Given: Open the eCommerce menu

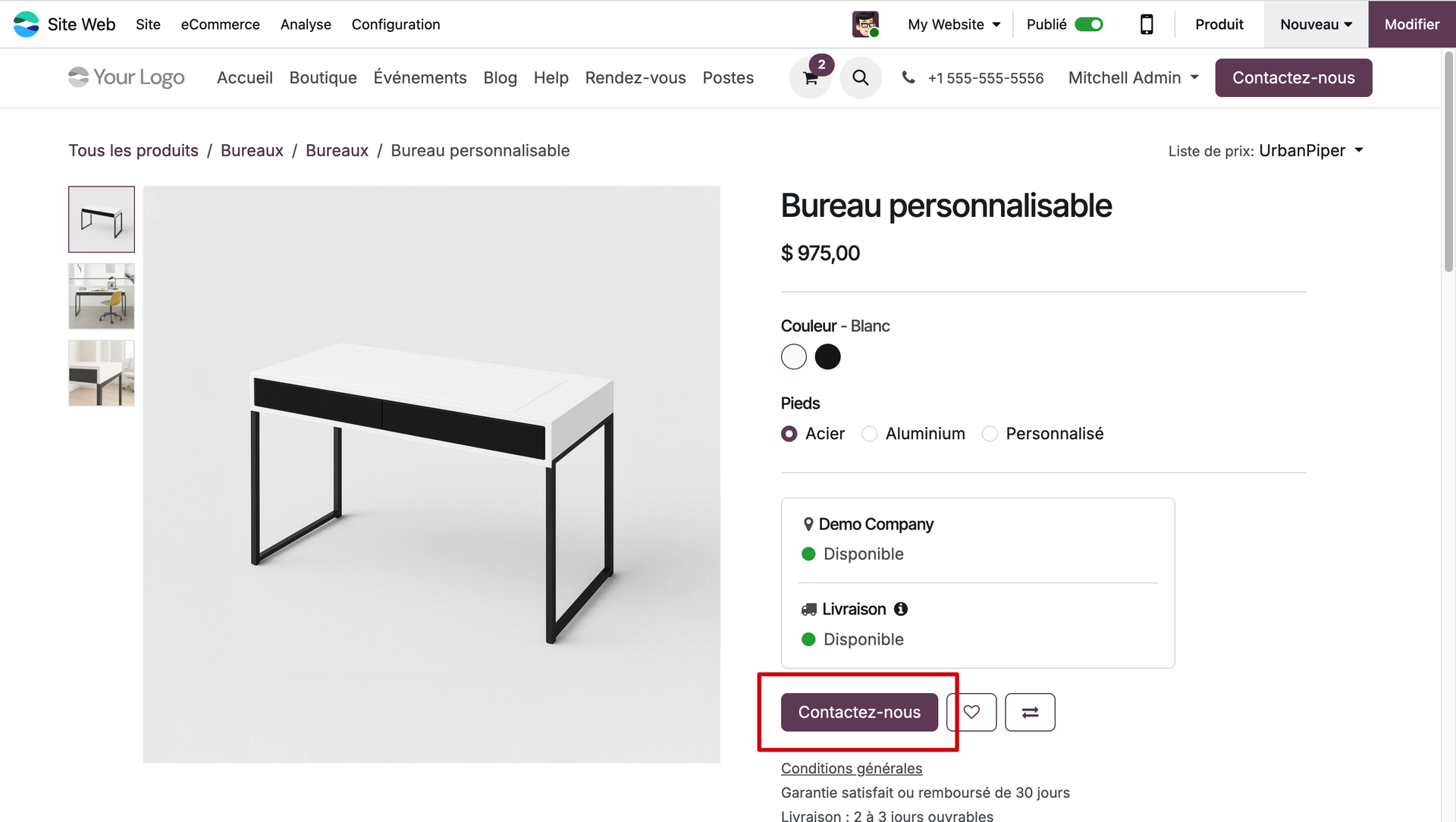Looking at the screenshot, I should 220,24.
